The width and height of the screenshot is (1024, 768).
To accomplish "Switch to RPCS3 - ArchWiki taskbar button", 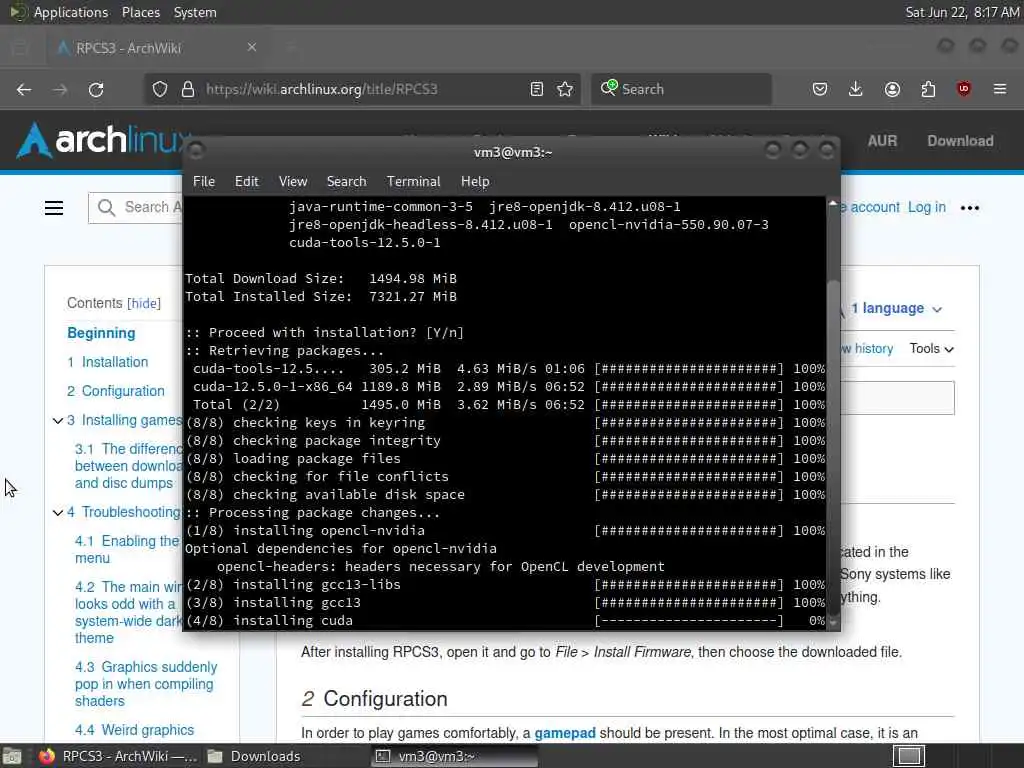I will 118,756.
